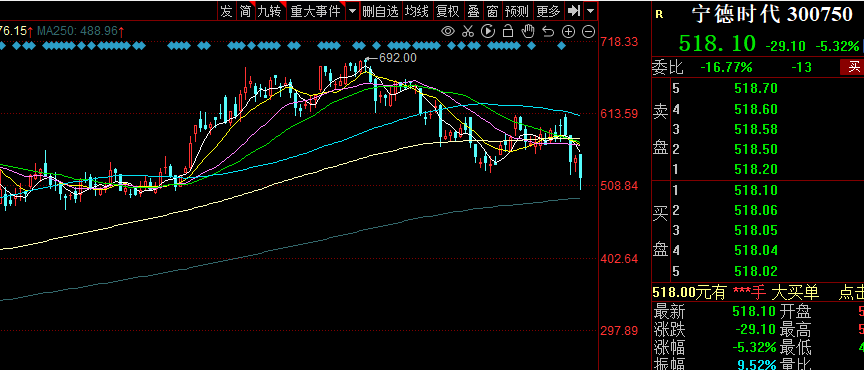
Task: Zoom out with the minus circle icon
Action: tap(588, 31)
